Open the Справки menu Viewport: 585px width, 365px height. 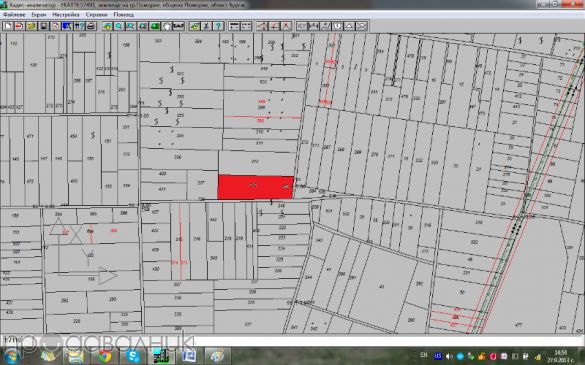pos(96,15)
